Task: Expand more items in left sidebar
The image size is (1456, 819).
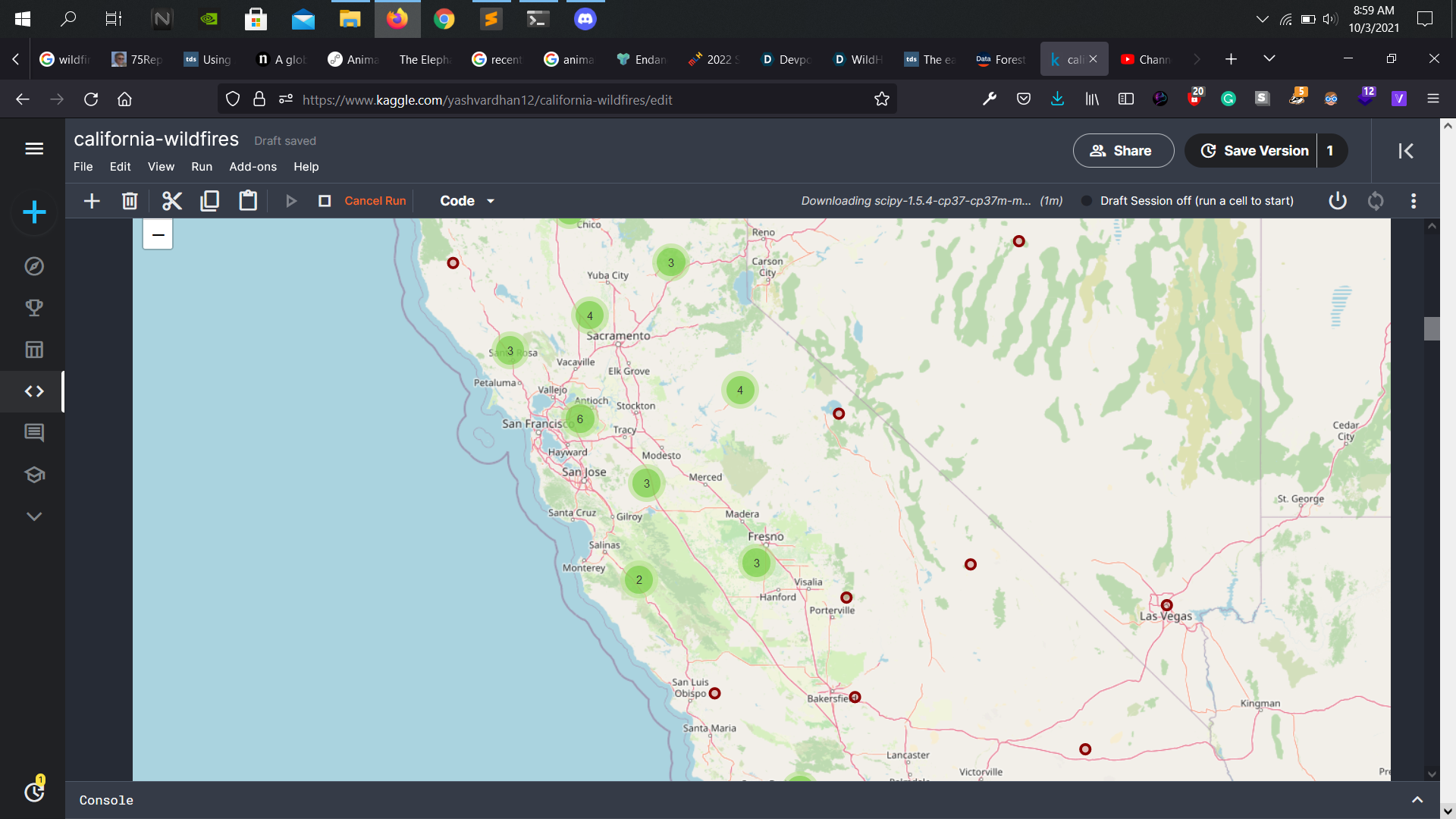Action: [34, 516]
